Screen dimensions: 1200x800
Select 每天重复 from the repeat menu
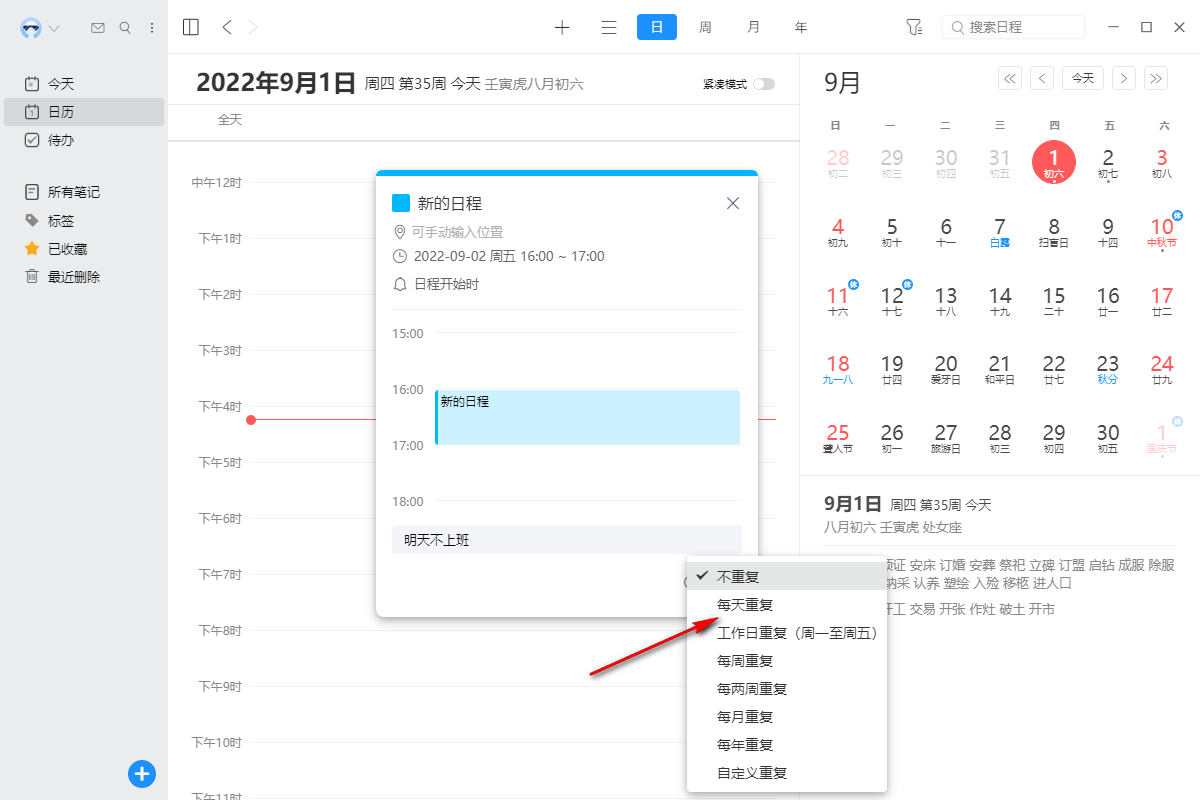(787, 605)
